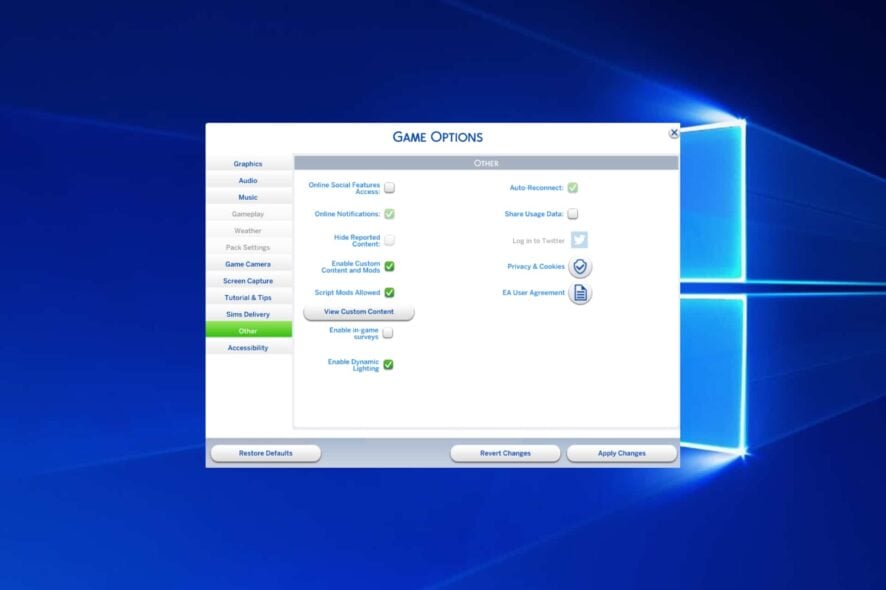886x590 pixels.
Task: Open the Privacy & Cookies shield icon
Action: click(580, 267)
